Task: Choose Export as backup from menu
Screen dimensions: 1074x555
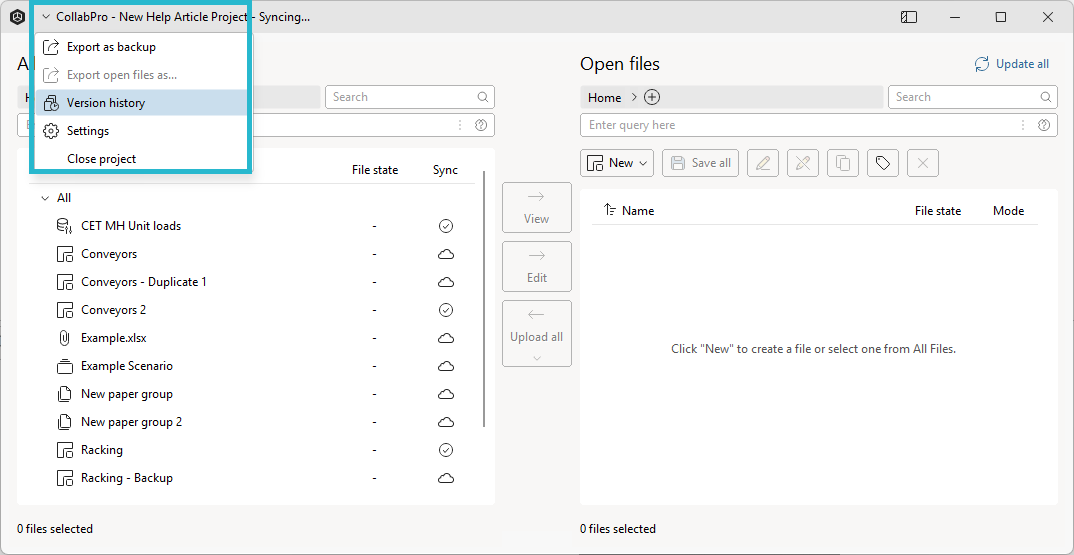Action: click(x=141, y=47)
